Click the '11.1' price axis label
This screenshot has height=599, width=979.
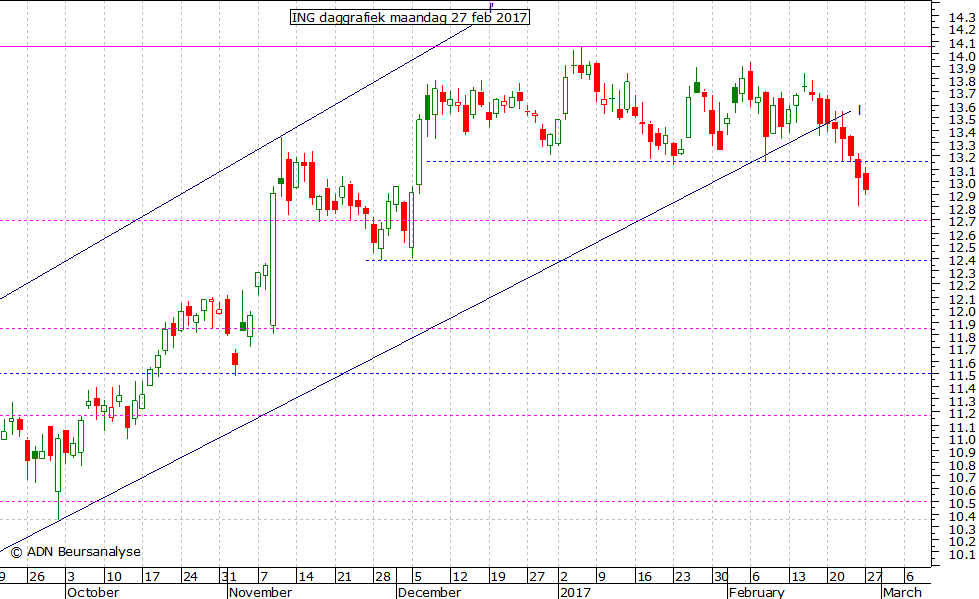962,427
